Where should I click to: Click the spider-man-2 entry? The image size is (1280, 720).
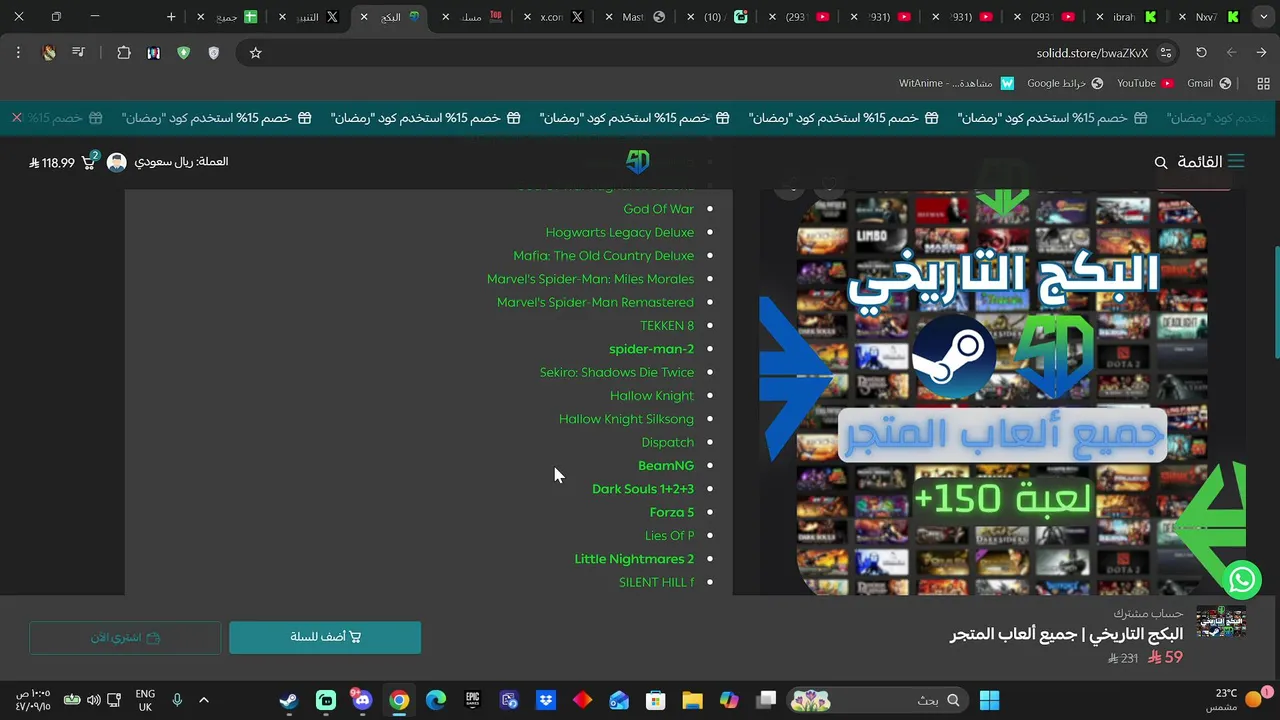651,349
